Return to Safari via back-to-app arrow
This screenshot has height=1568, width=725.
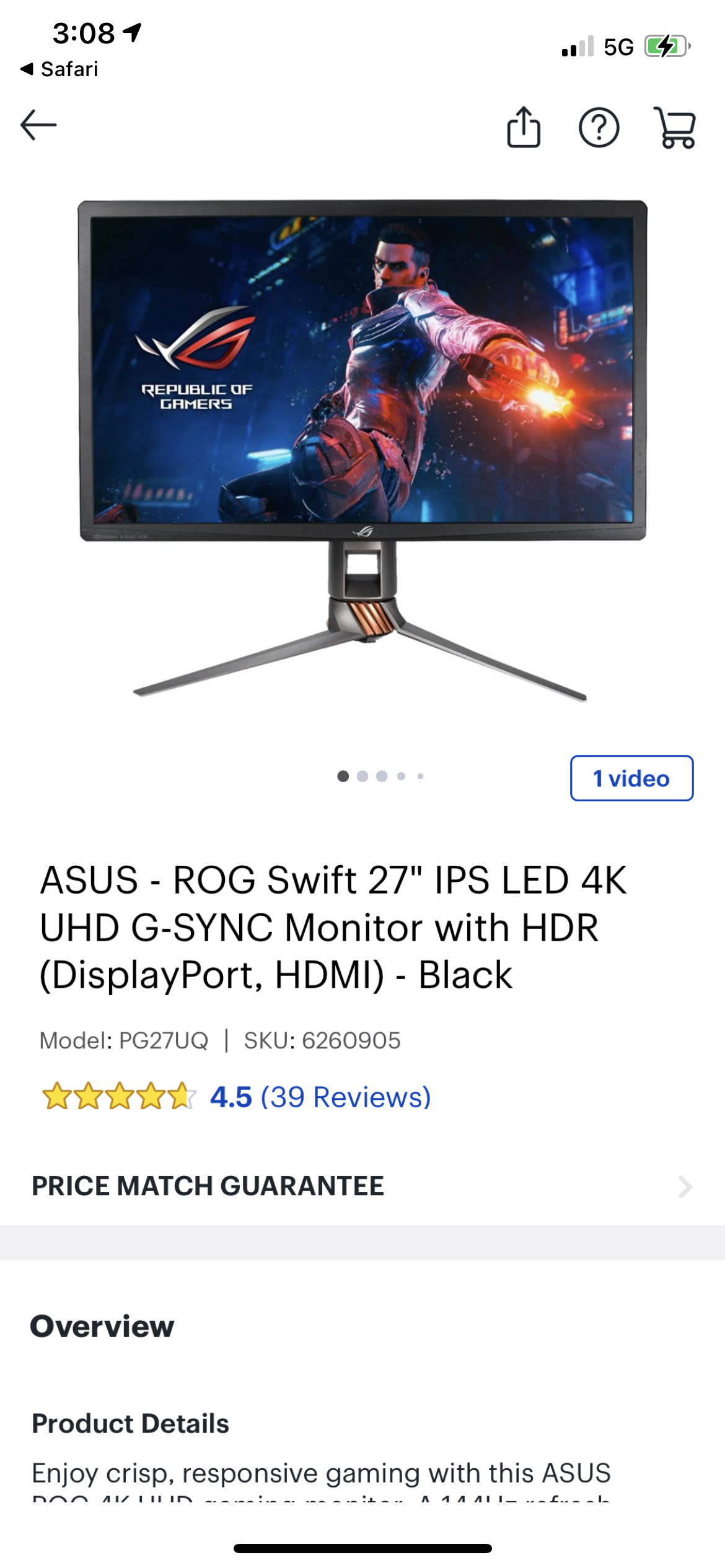pos(59,69)
